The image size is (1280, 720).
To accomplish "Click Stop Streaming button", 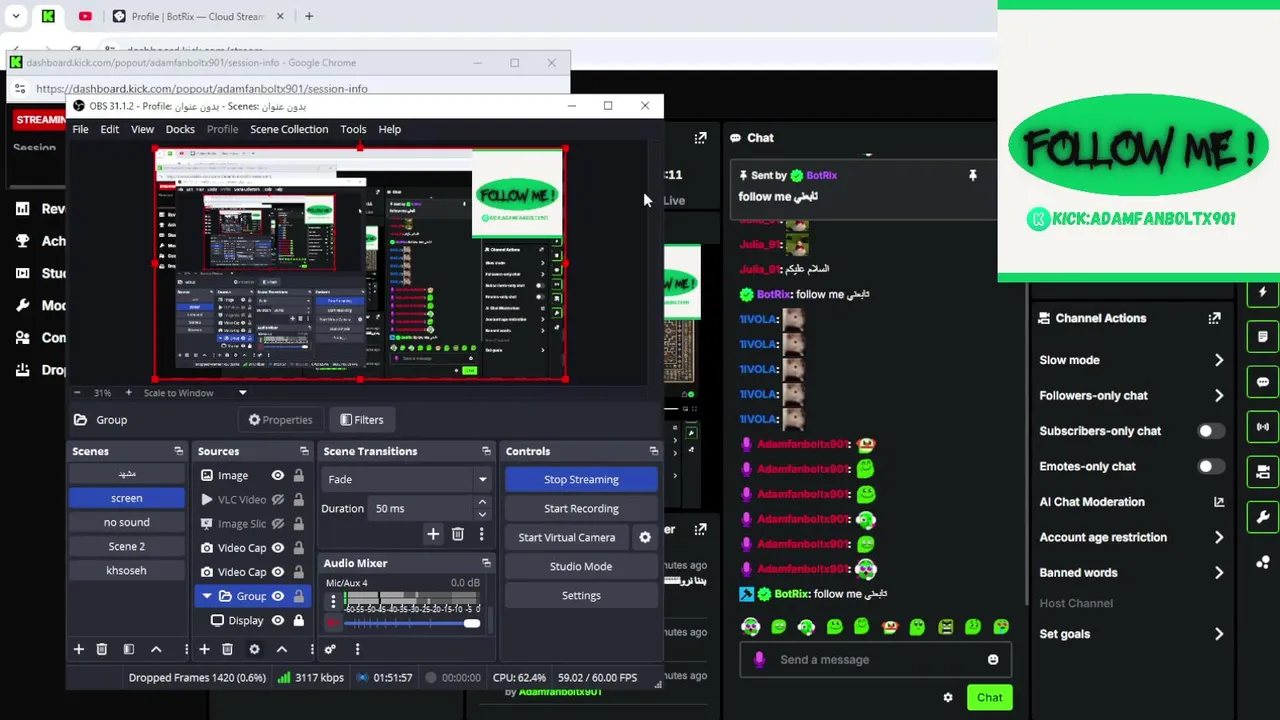I will (x=581, y=479).
